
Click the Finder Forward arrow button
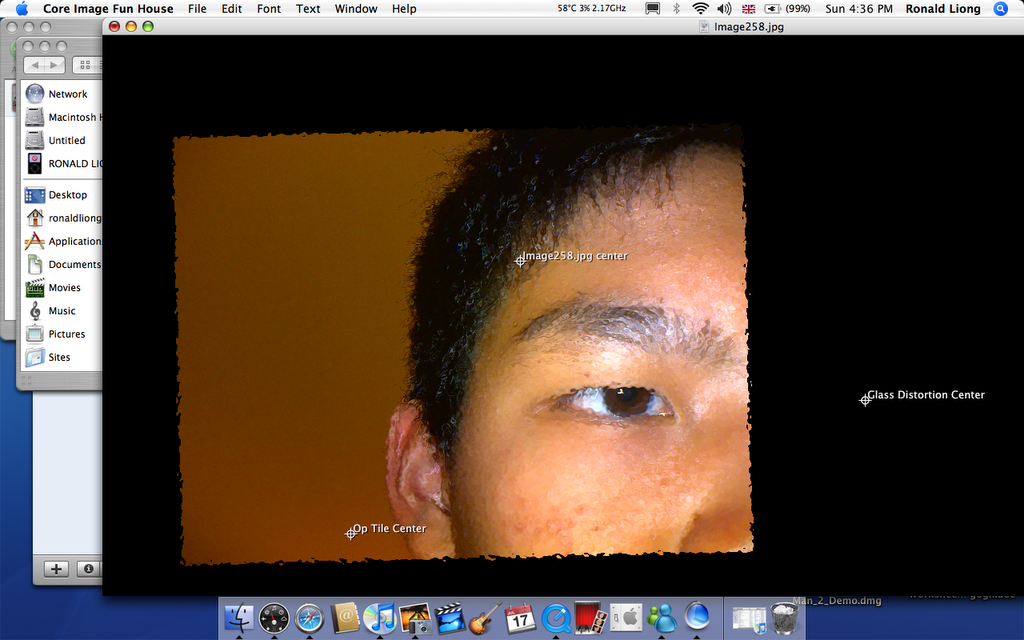click(x=55, y=65)
